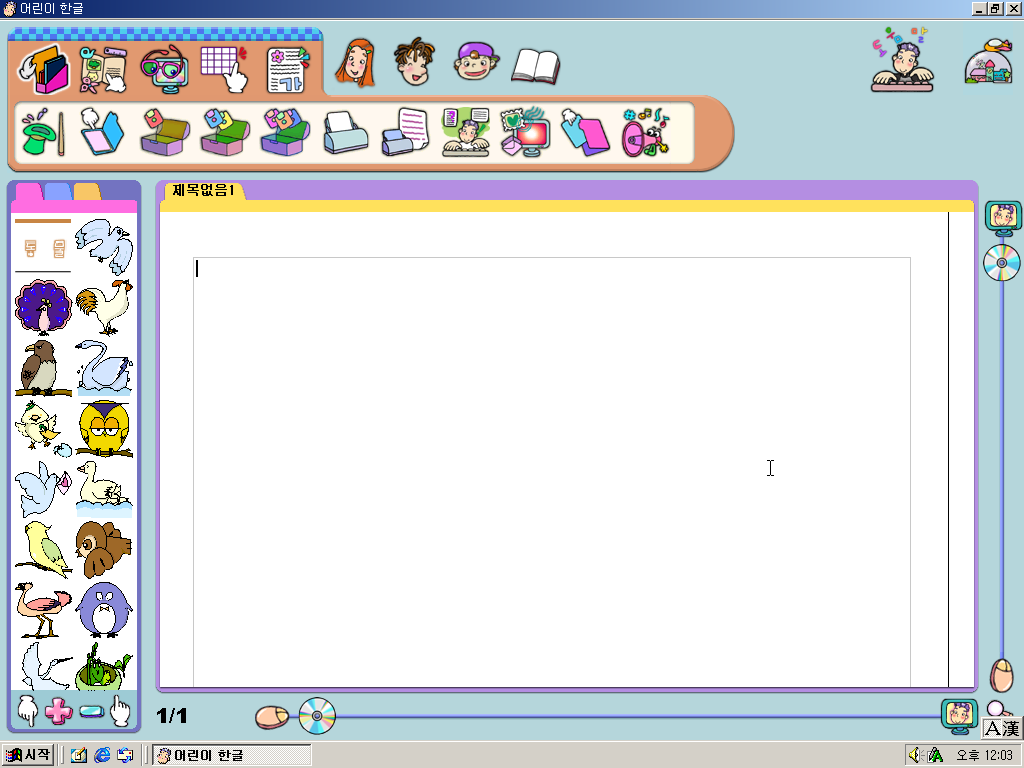The width and height of the screenshot is (1024, 768).
Task: Open the volume speaker tray icon
Action: pyautogui.click(x=915, y=755)
